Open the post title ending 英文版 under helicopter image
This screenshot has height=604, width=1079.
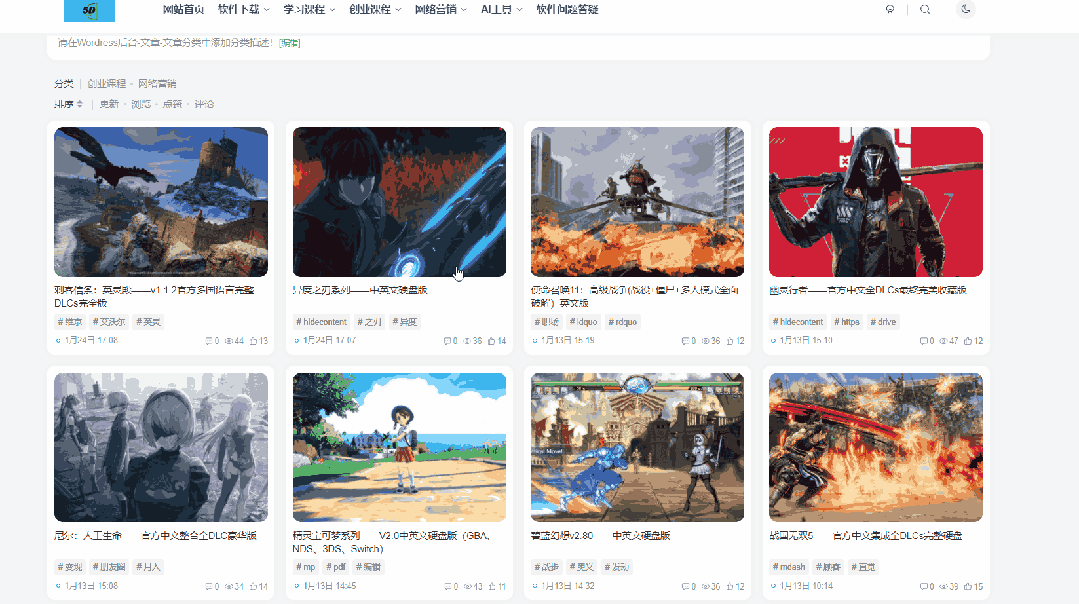click(x=634, y=296)
